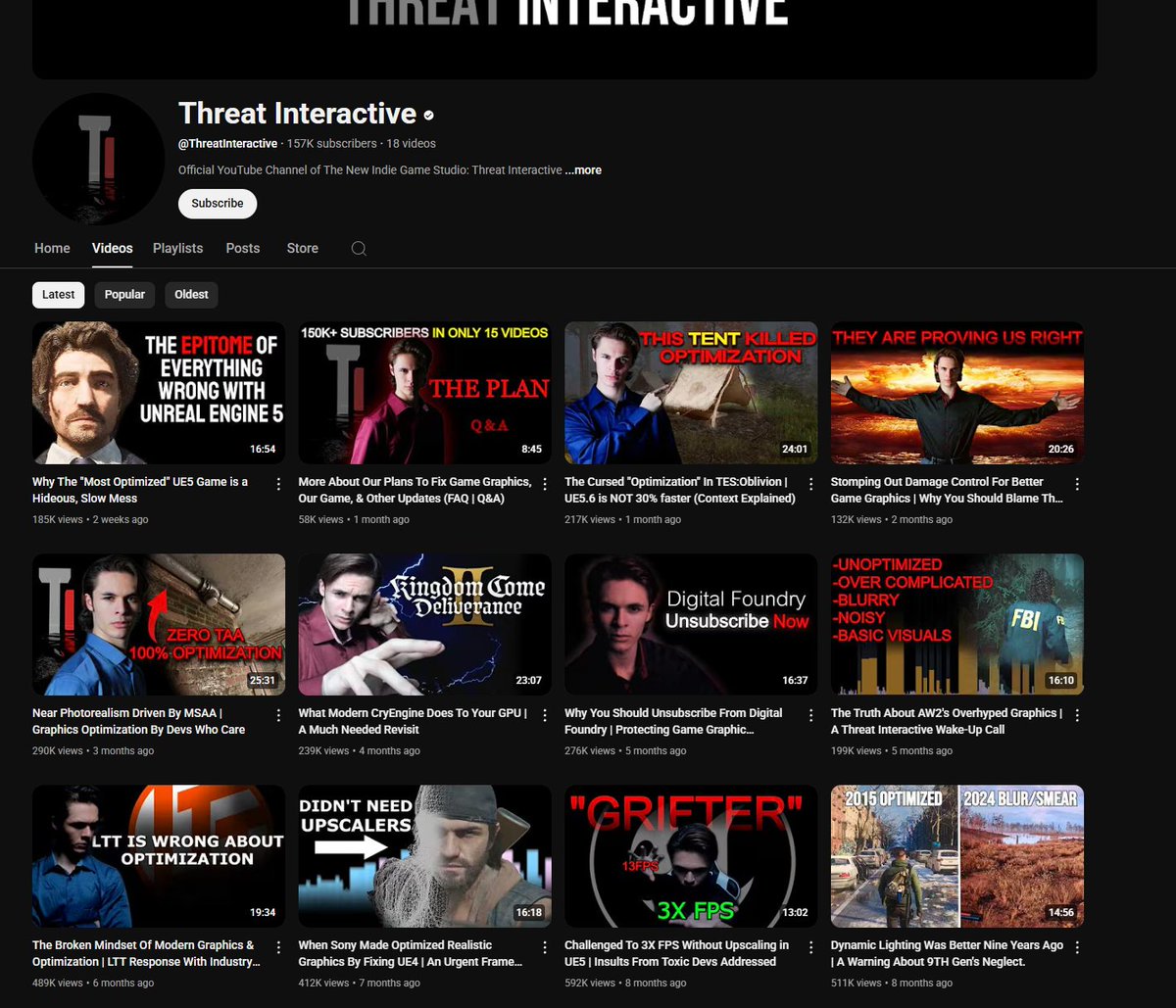This screenshot has width=1176, height=1008.
Task: Open title "More About Our Plans To Fix"
Action: pyautogui.click(x=416, y=490)
